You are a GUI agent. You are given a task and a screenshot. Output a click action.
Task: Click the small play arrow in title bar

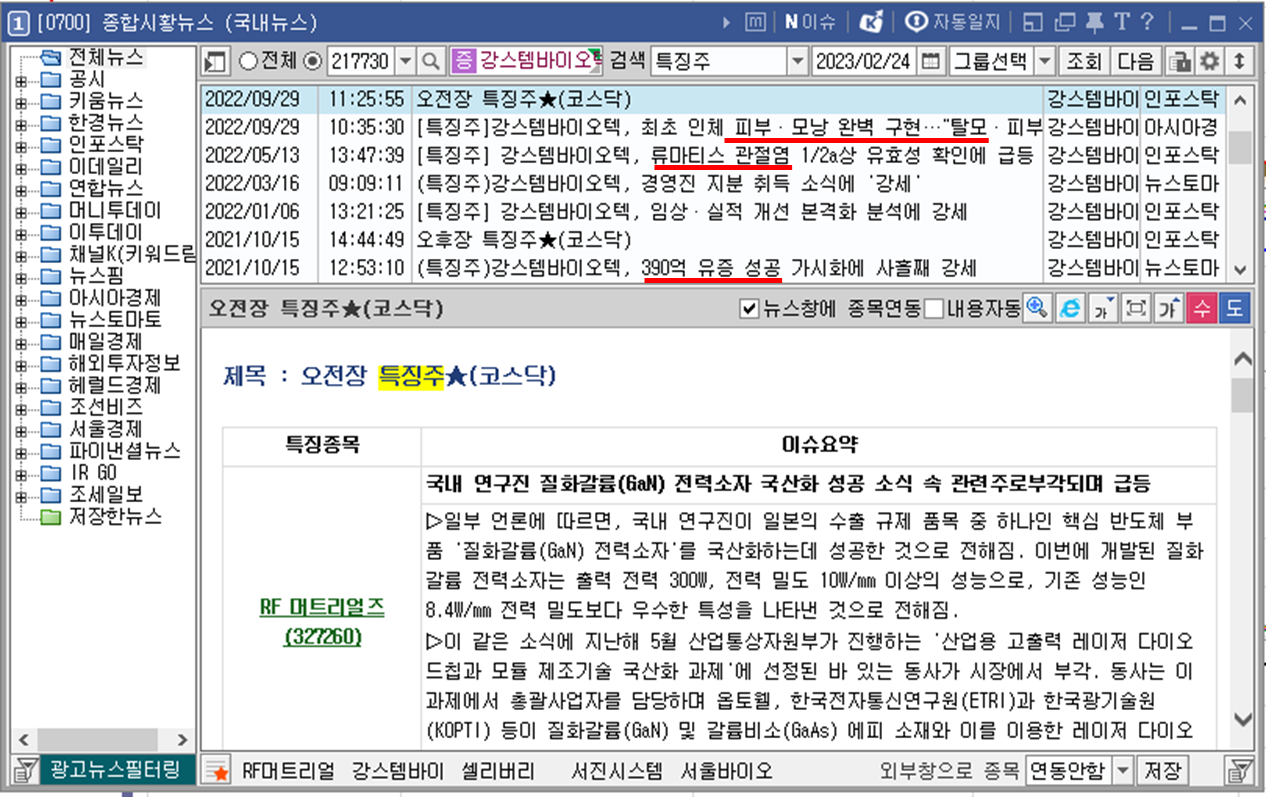pos(727,22)
